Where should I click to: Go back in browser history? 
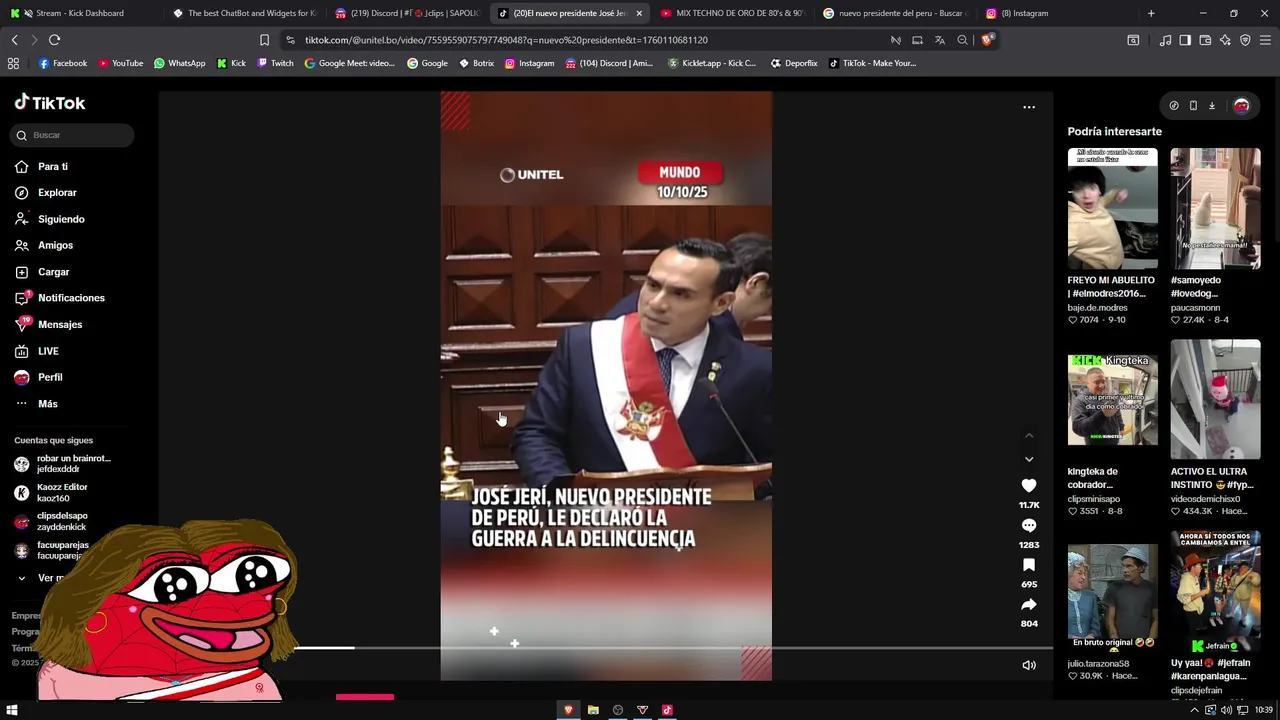point(14,40)
